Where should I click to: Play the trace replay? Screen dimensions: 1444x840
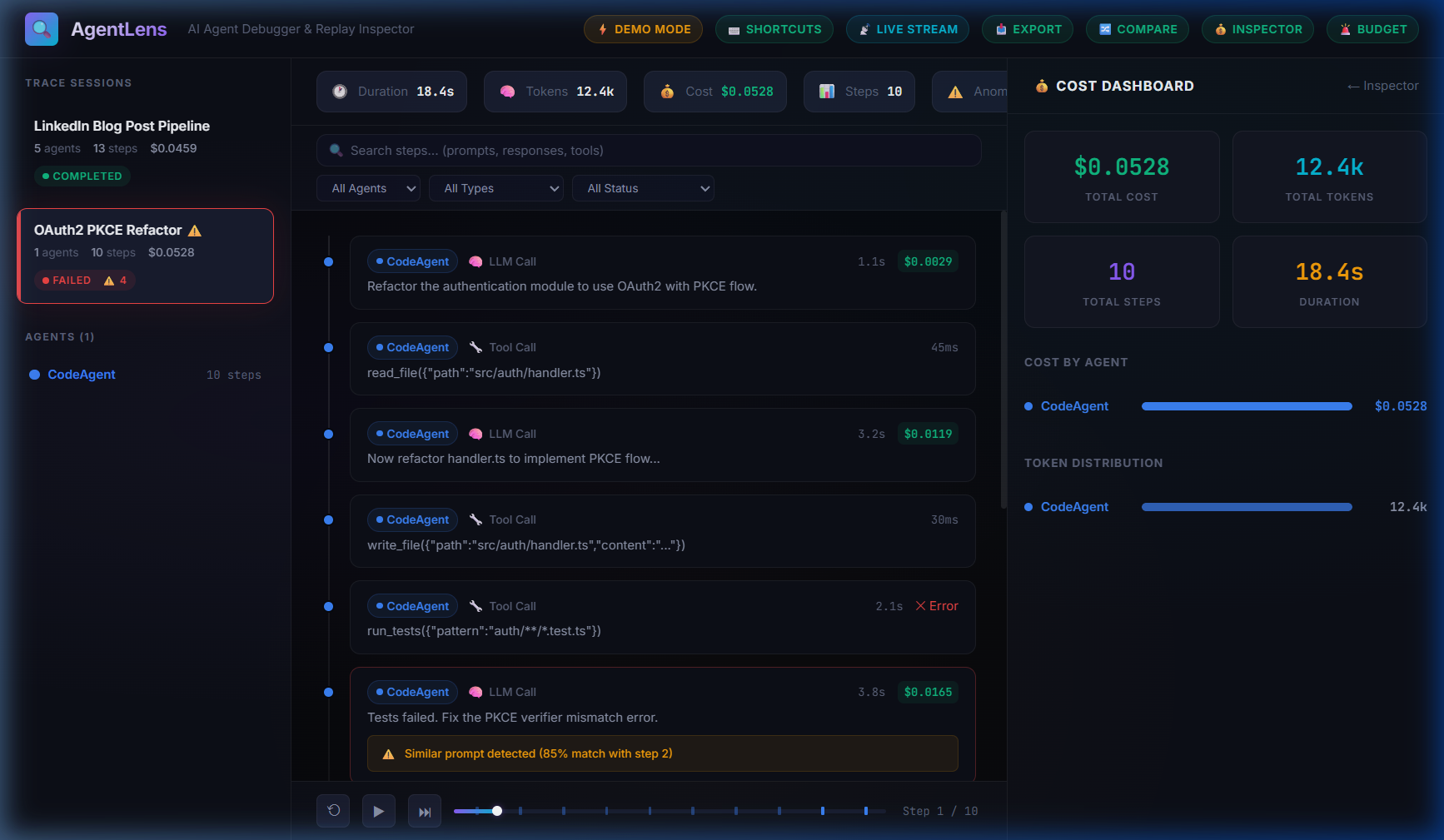pos(379,811)
